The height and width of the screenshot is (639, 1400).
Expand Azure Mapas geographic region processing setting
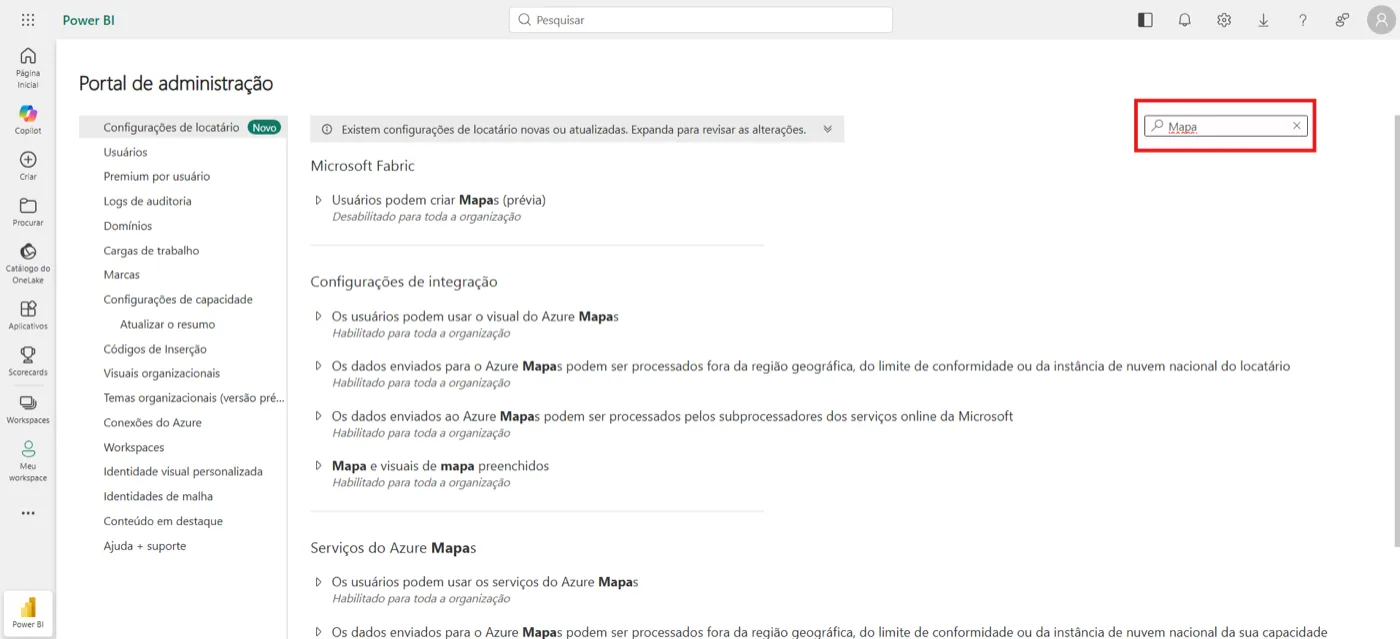319,366
